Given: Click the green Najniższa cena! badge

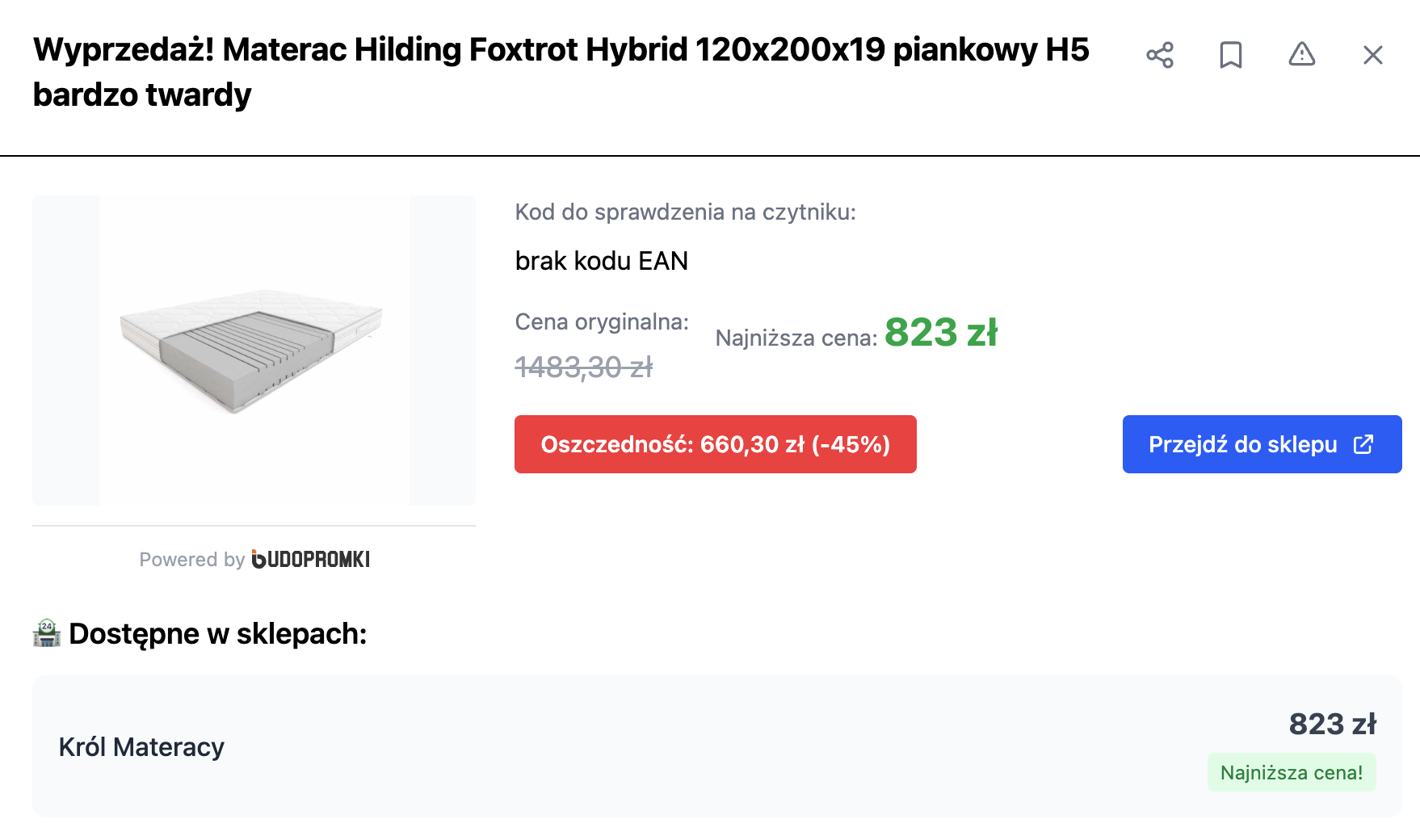Looking at the screenshot, I should tap(1291, 773).
